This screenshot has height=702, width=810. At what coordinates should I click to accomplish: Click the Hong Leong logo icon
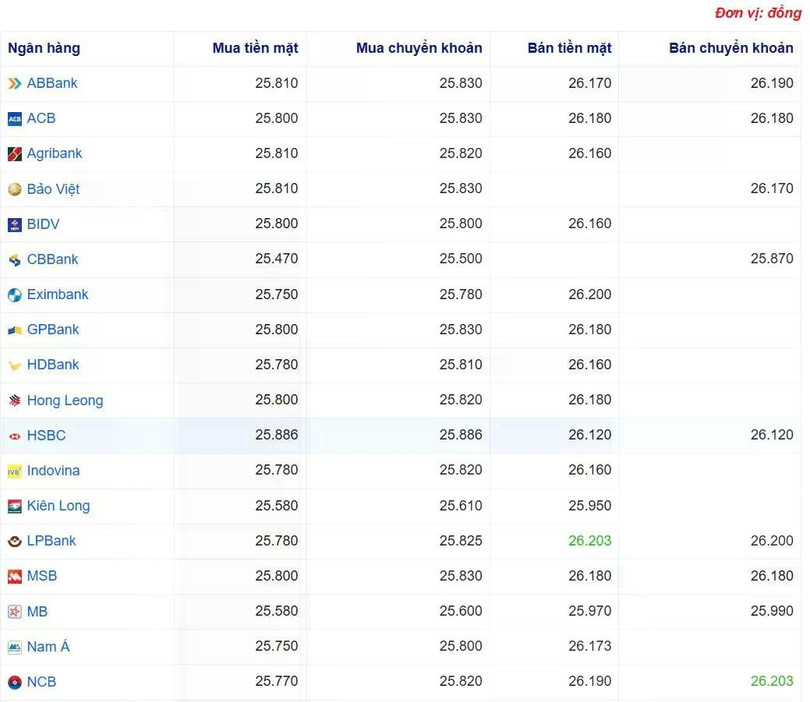pyautogui.click(x=14, y=400)
